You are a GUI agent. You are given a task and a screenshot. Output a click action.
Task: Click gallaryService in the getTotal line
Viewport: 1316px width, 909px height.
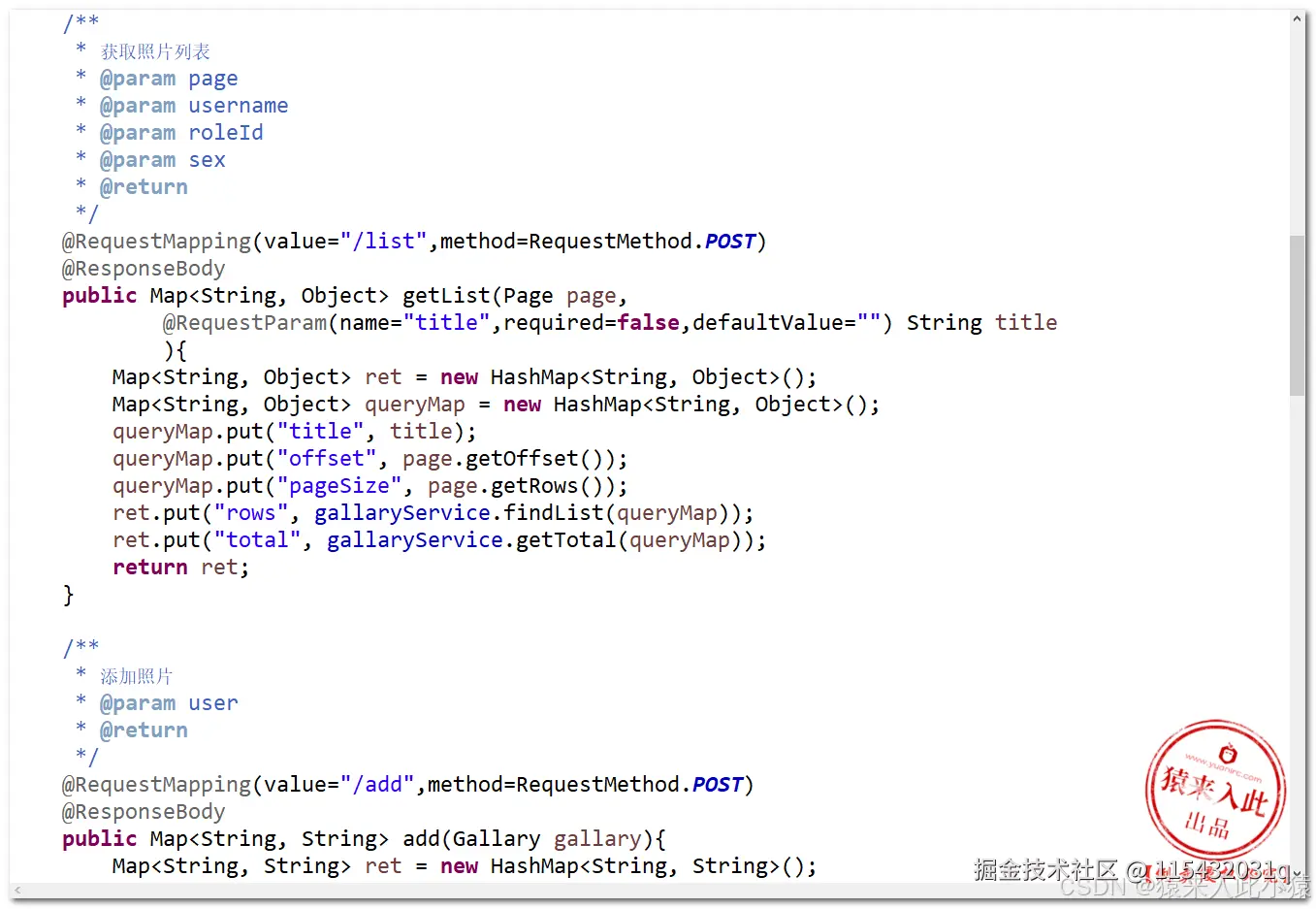(415, 539)
